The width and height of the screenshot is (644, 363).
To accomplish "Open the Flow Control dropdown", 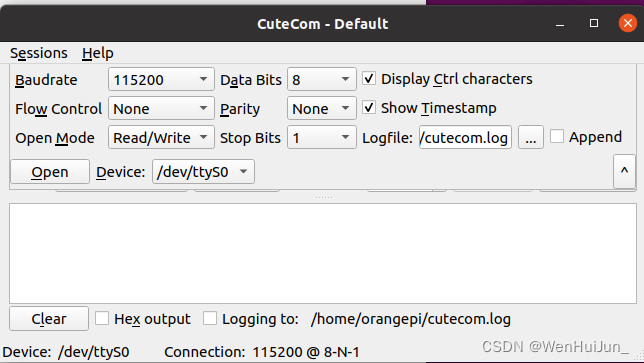I will (x=161, y=108).
